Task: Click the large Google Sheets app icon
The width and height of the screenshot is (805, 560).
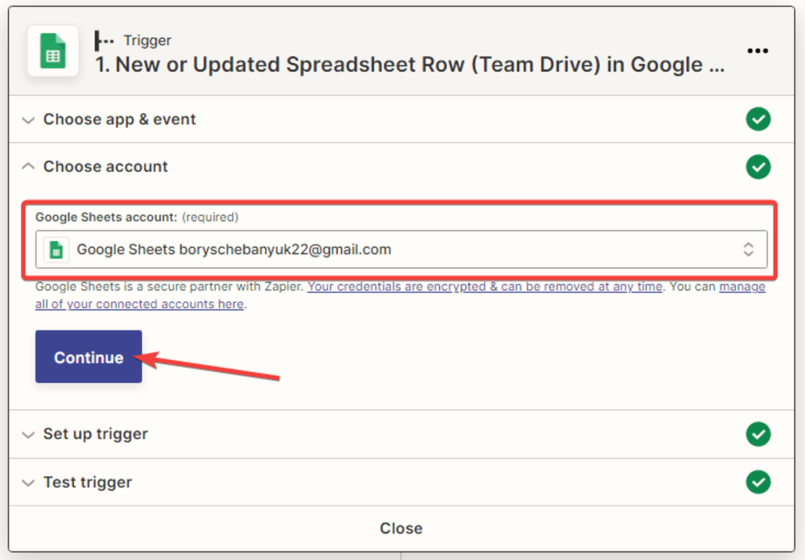Action: [52, 53]
